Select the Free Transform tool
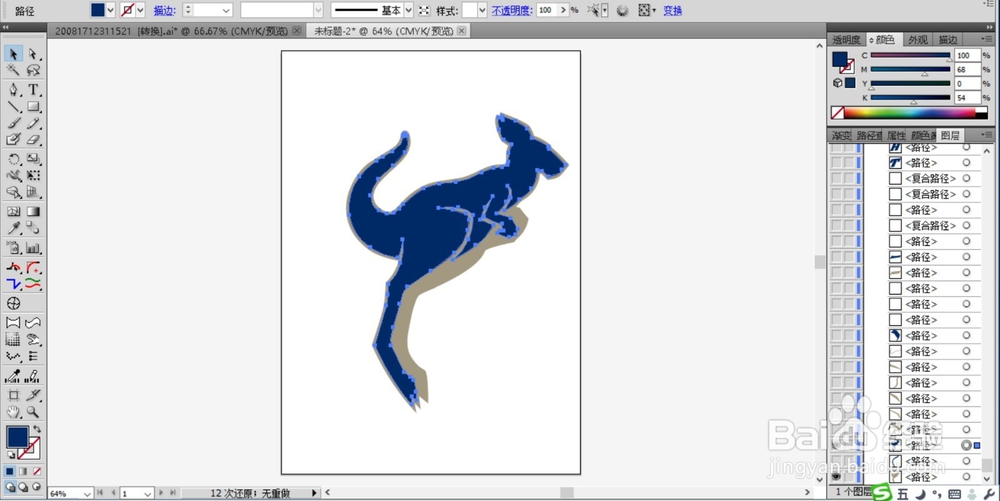Screen dimensions: 1000x501 (x=33, y=175)
